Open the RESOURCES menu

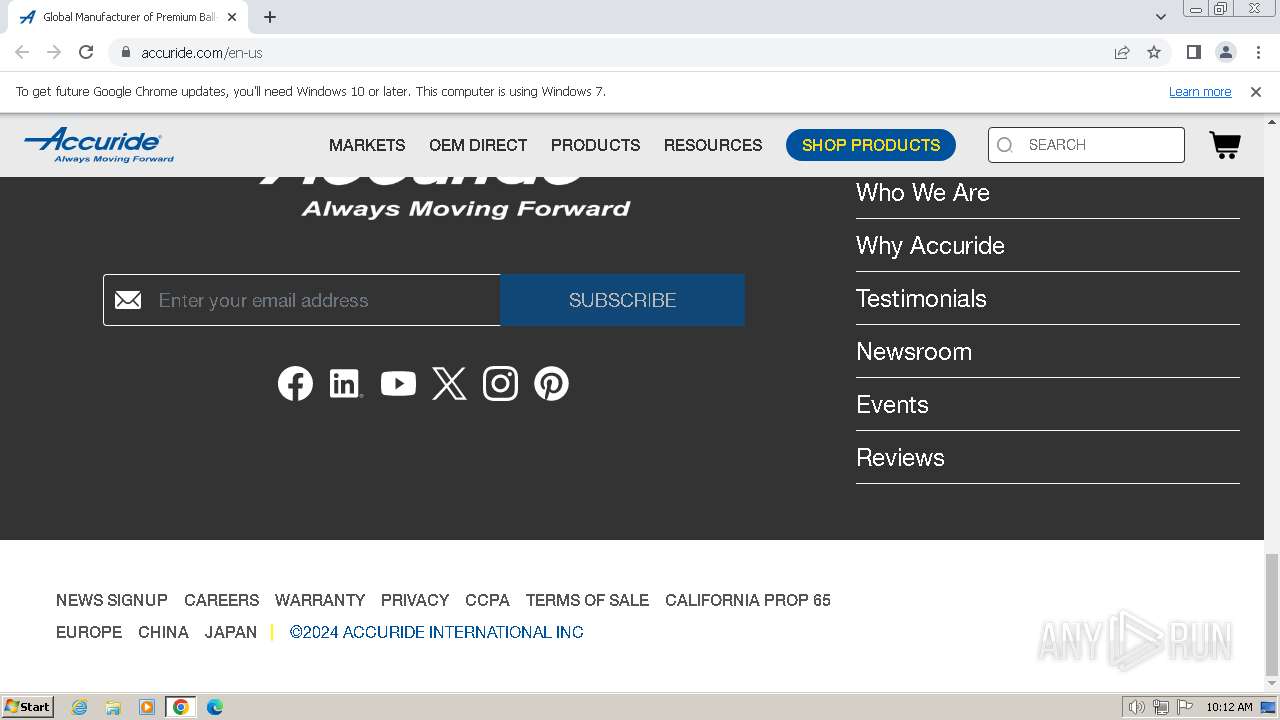pos(713,145)
